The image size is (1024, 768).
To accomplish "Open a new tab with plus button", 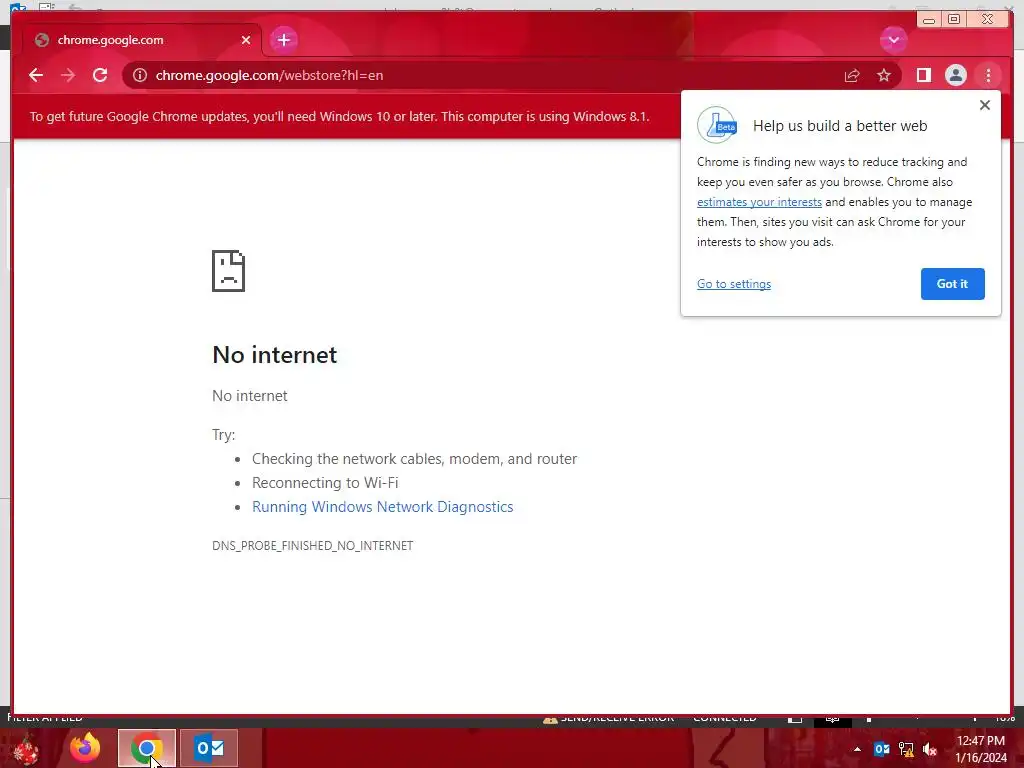I will [283, 40].
